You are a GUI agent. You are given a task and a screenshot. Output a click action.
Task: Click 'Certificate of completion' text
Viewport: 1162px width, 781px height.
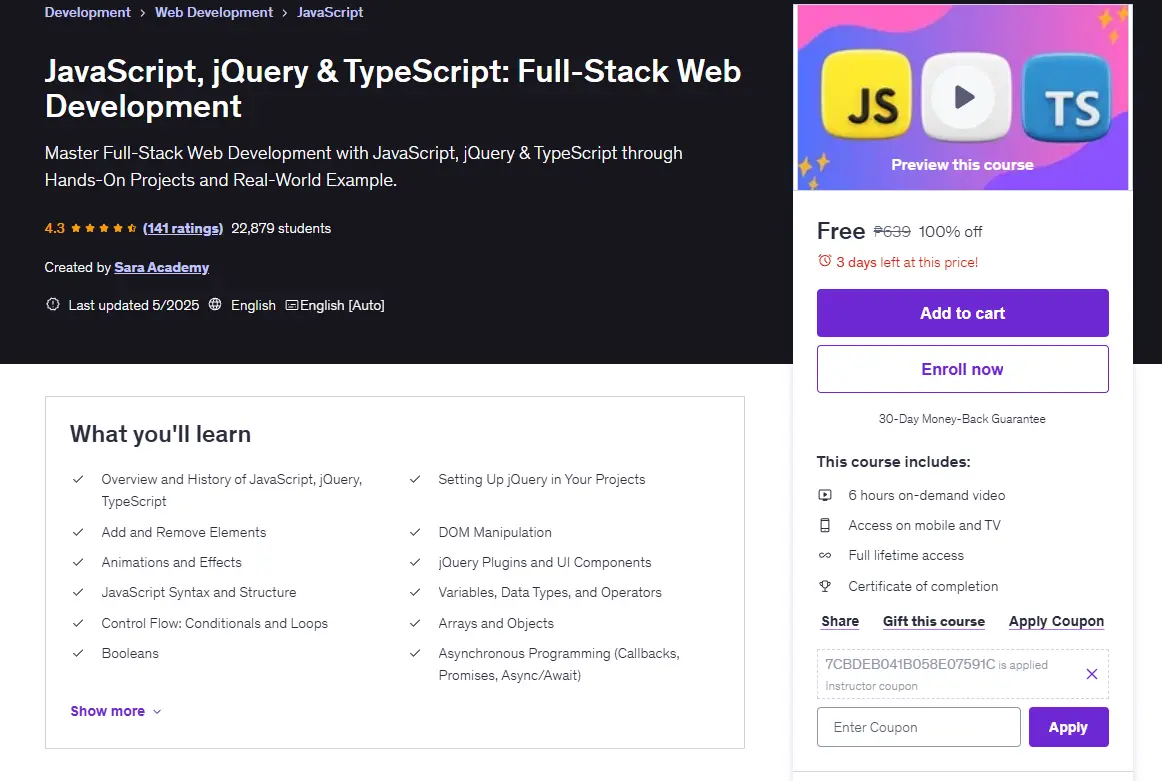pos(923,586)
